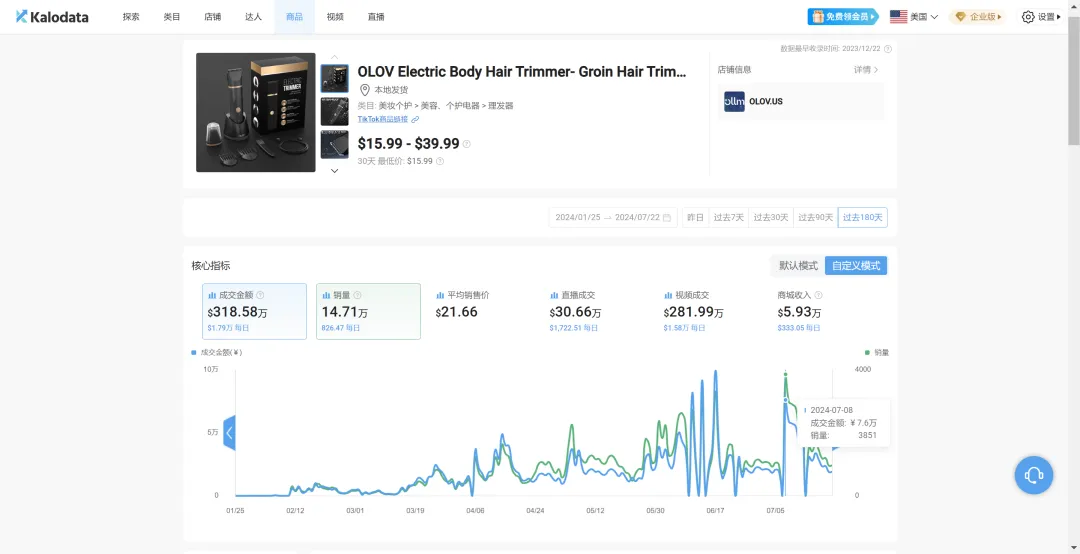
Task: Click the bar chart icon on 视频成交
Action: pyautogui.click(x=668, y=295)
